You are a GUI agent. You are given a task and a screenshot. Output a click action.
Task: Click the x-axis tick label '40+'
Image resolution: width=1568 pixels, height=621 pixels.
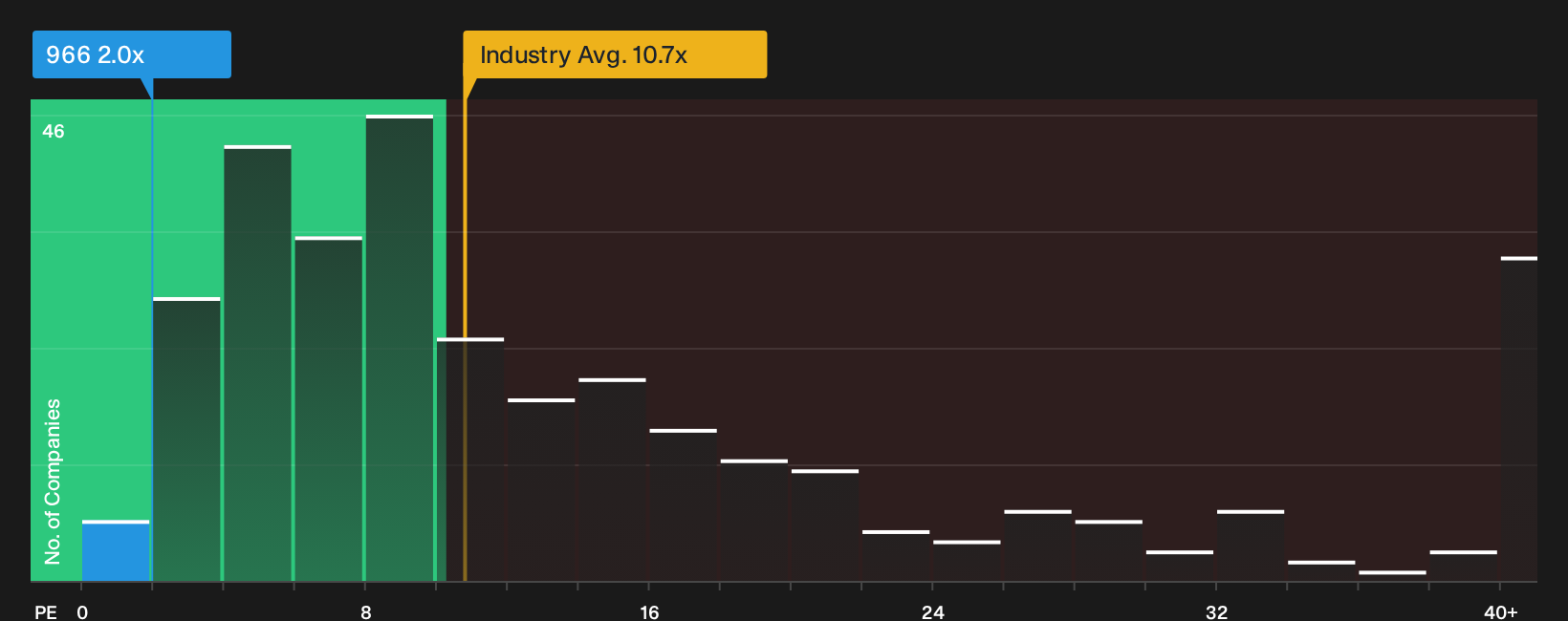(1501, 612)
